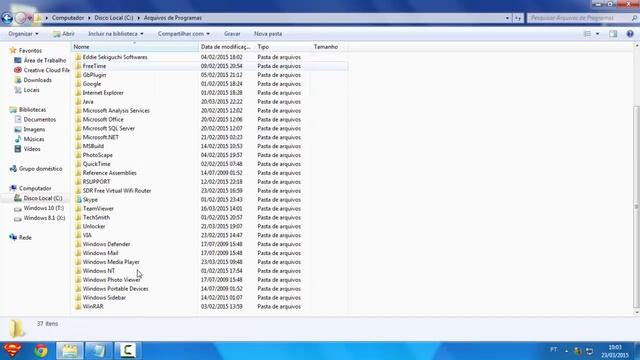
Task: Click the Back navigation arrow
Action: [x=7, y=18]
